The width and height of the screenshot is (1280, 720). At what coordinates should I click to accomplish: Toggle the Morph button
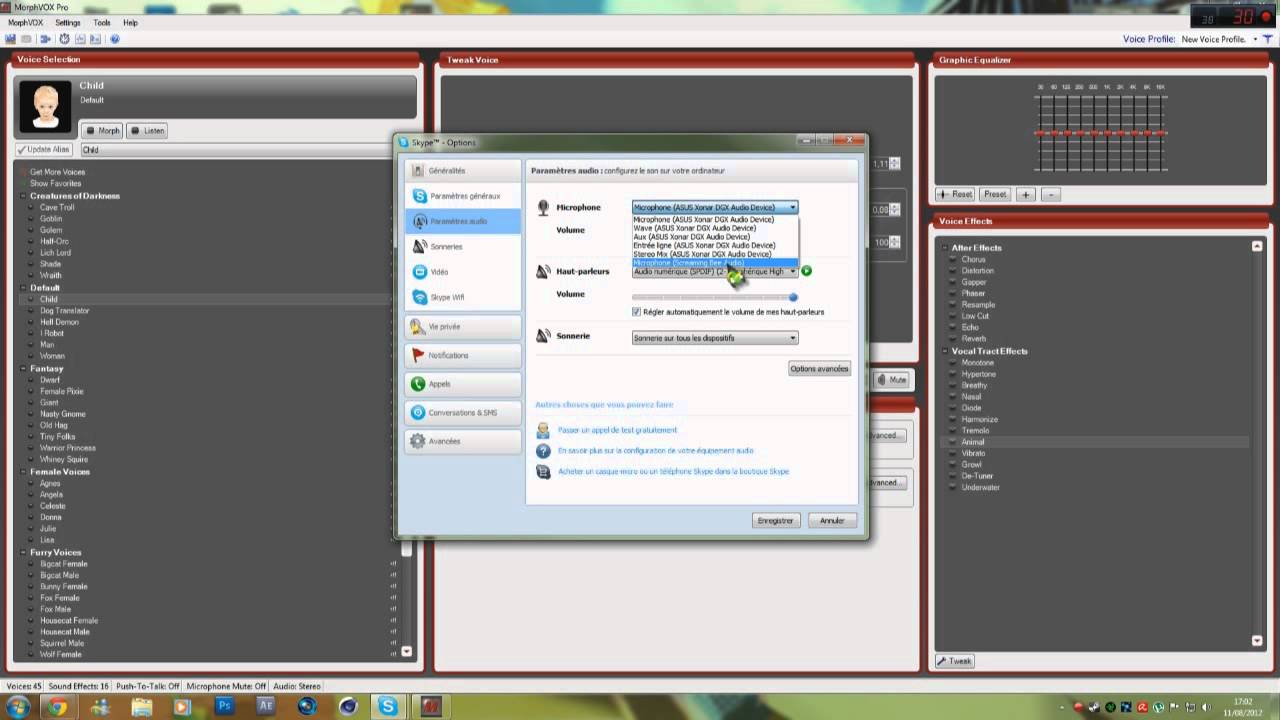101,131
